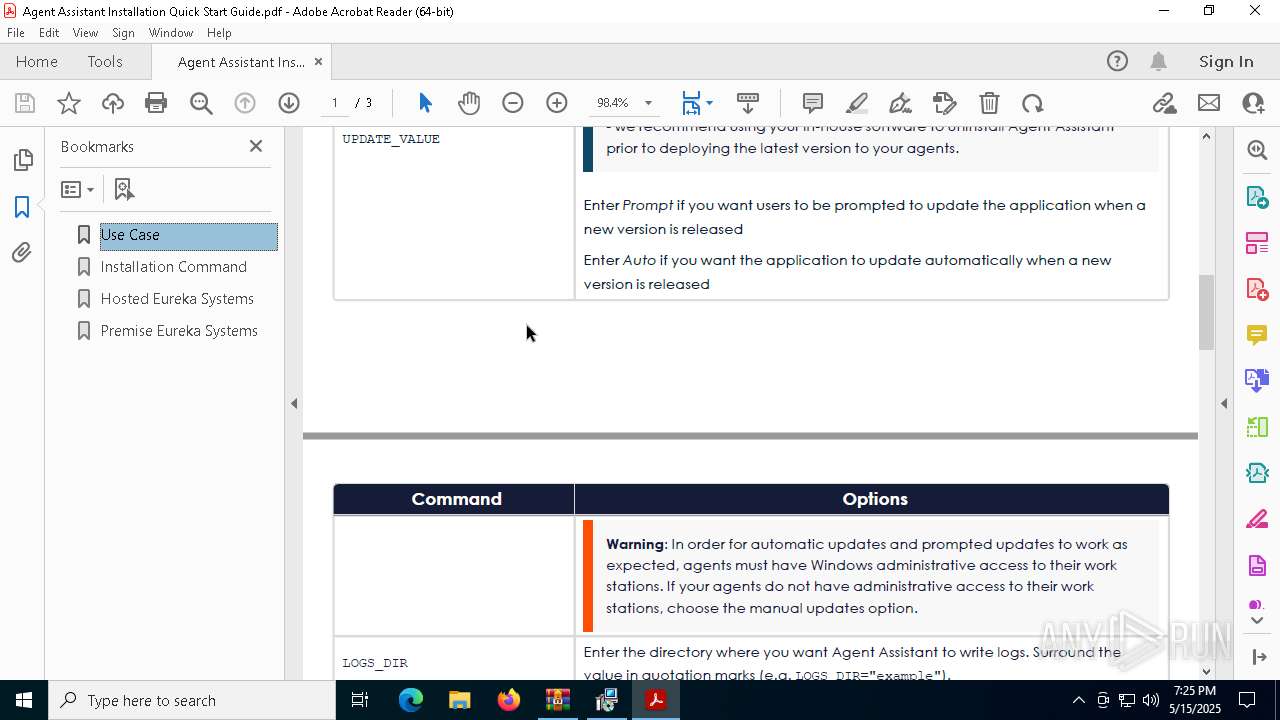Open the bookmarks options dropdown
This screenshot has width=1280, height=720.
[x=77, y=189]
